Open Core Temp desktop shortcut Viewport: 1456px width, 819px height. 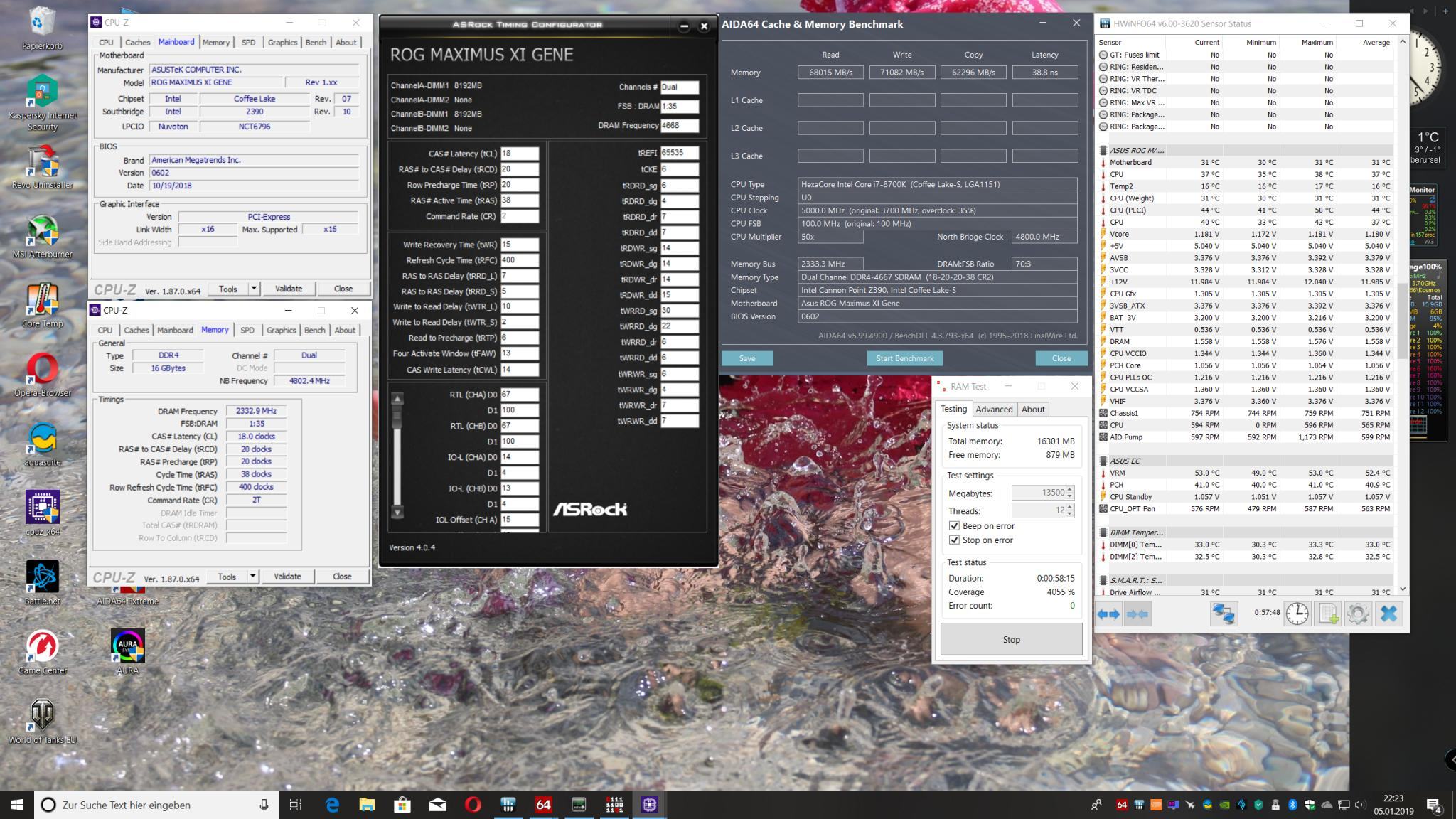[43, 306]
